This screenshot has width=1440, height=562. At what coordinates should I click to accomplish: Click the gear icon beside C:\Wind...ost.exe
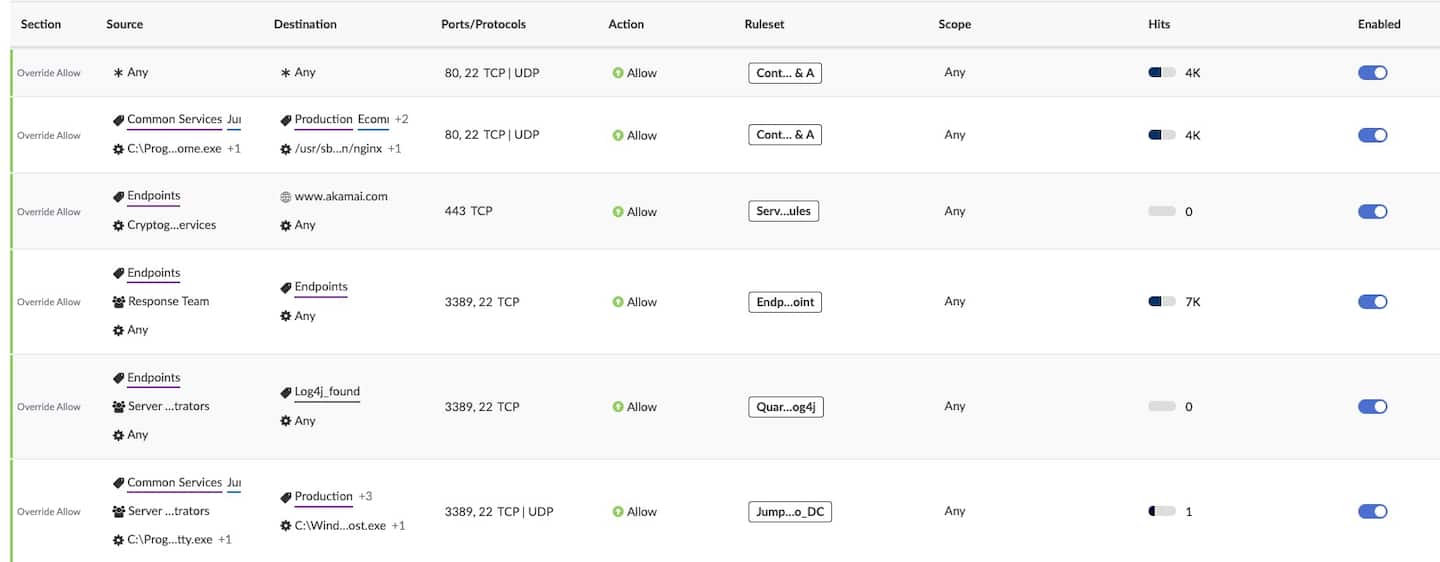coord(286,526)
